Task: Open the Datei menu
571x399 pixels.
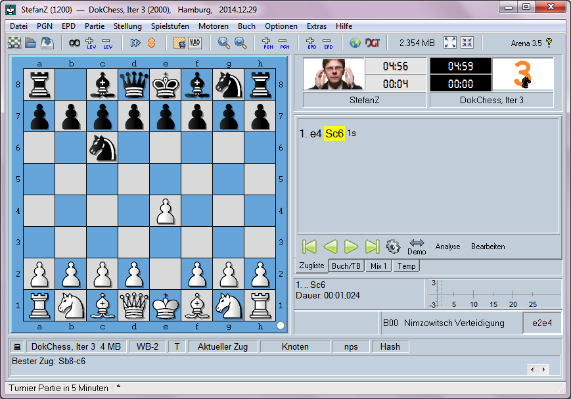Action: pos(19,26)
